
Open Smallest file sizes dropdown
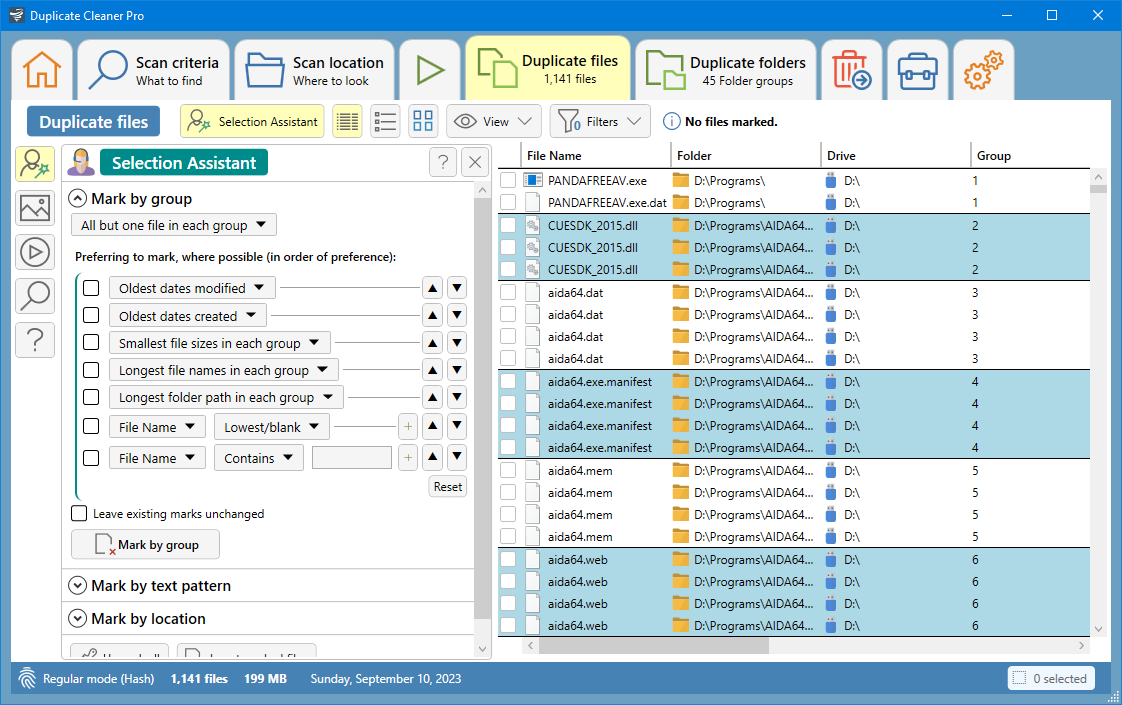click(x=220, y=343)
